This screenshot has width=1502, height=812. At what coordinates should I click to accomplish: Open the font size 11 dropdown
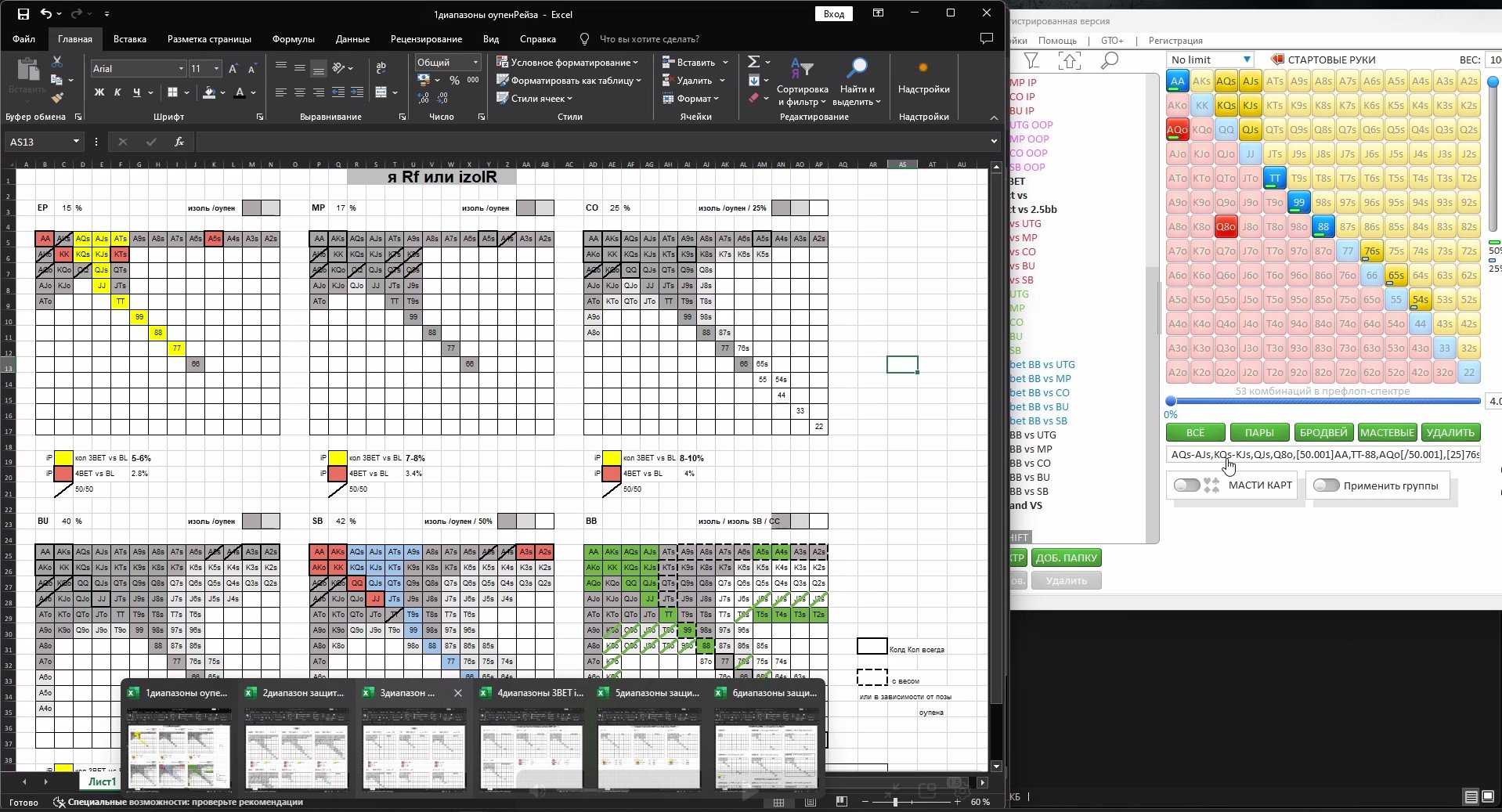(x=217, y=69)
